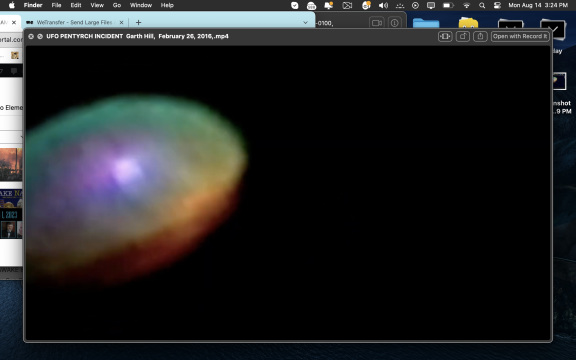Click the UFO video preview area
This screenshot has width=576, height=360.
click(x=288, y=193)
